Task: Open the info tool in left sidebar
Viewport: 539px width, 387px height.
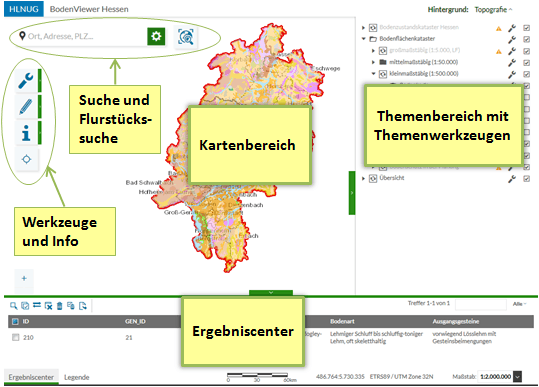Action: pos(26,132)
